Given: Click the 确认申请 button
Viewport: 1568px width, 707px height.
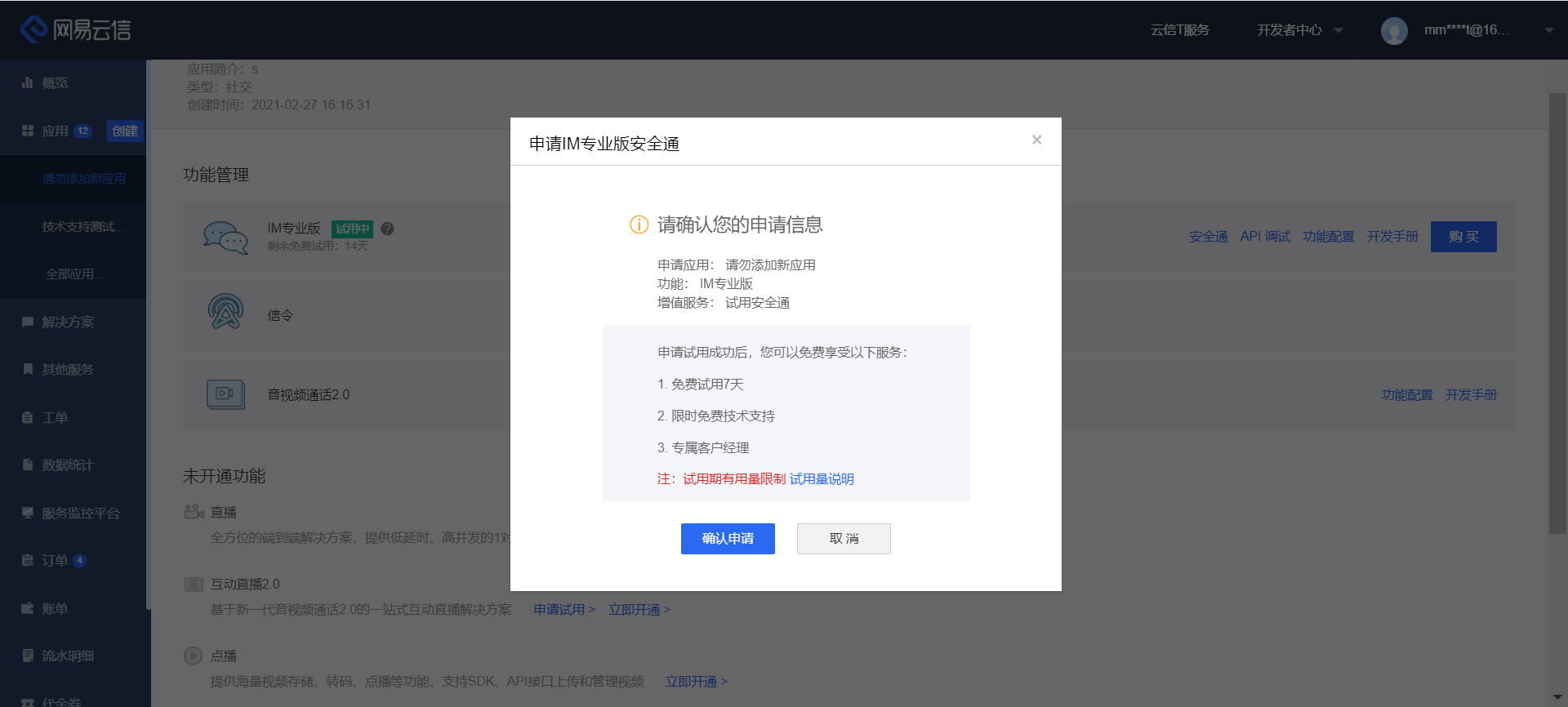Looking at the screenshot, I should tap(728, 539).
